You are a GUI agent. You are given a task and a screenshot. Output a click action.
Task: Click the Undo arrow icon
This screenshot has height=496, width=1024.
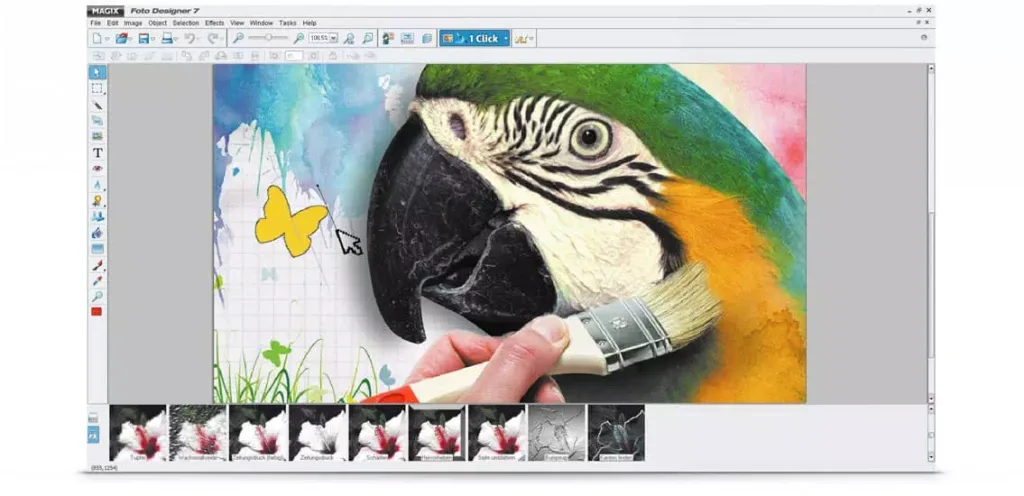[x=189, y=39]
